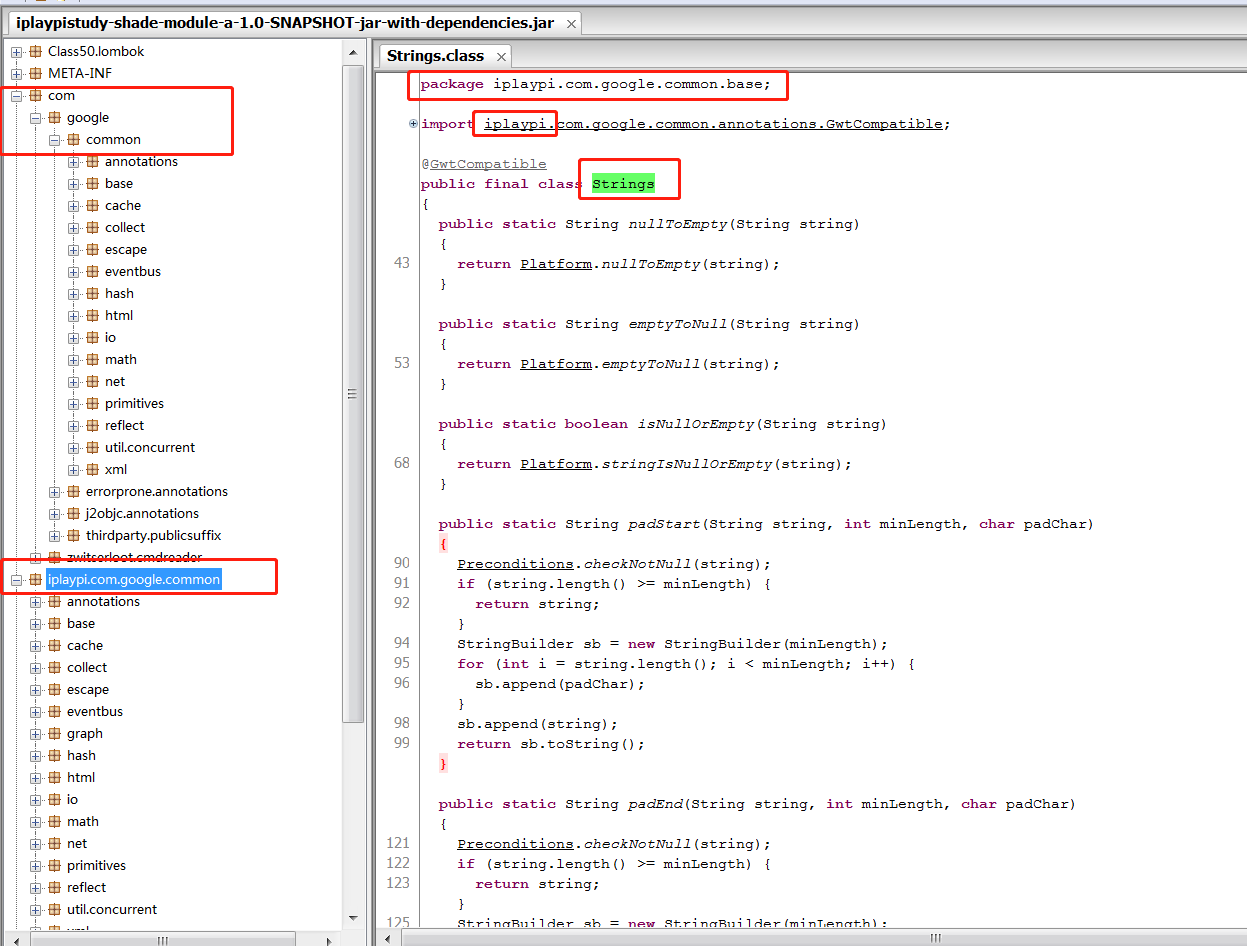Screen dimensions: 1247x946
Task: Collapse the common node under google
Action: click(x=54, y=139)
